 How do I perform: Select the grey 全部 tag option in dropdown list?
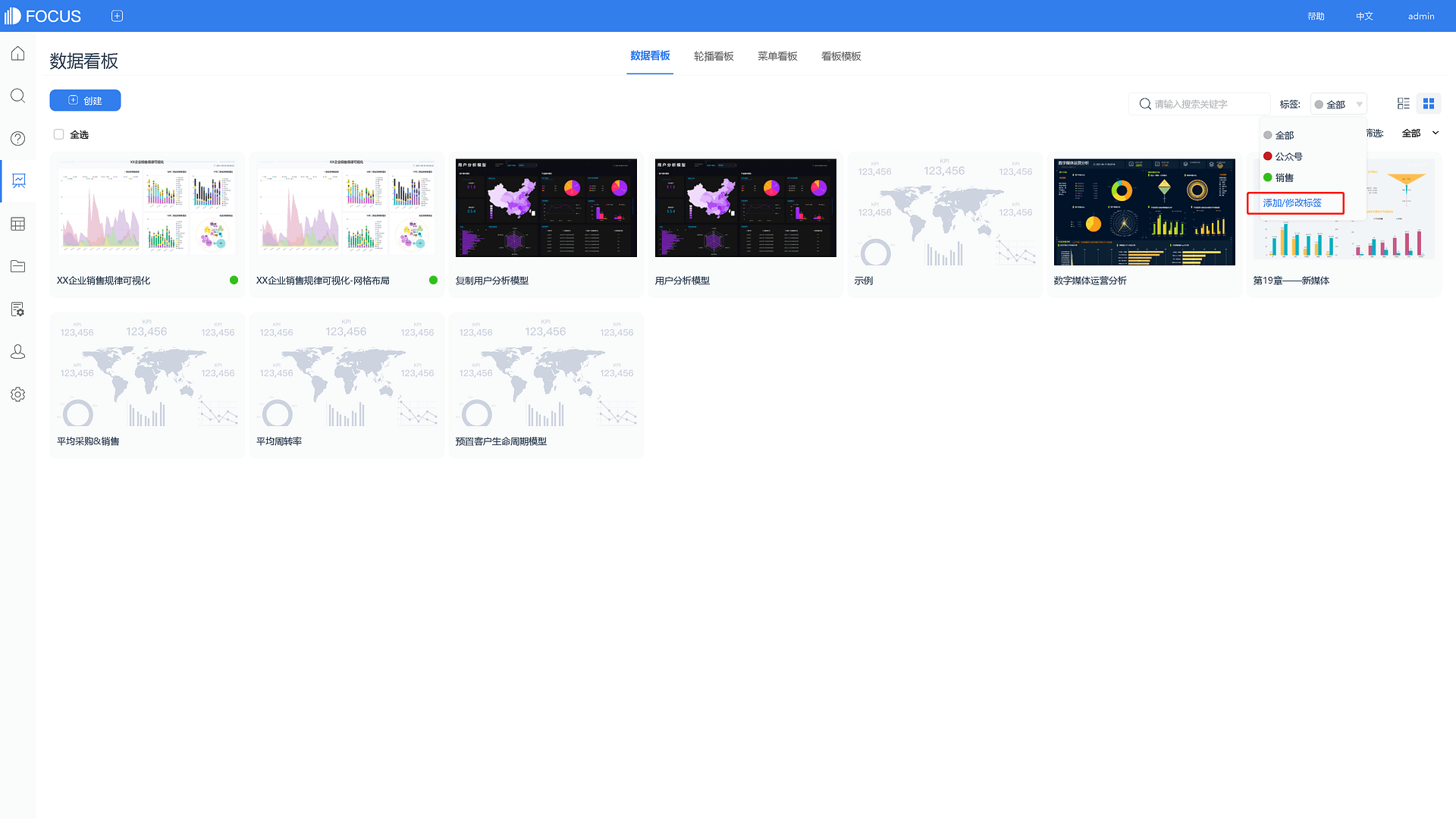pyautogui.click(x=1279, y=135)
